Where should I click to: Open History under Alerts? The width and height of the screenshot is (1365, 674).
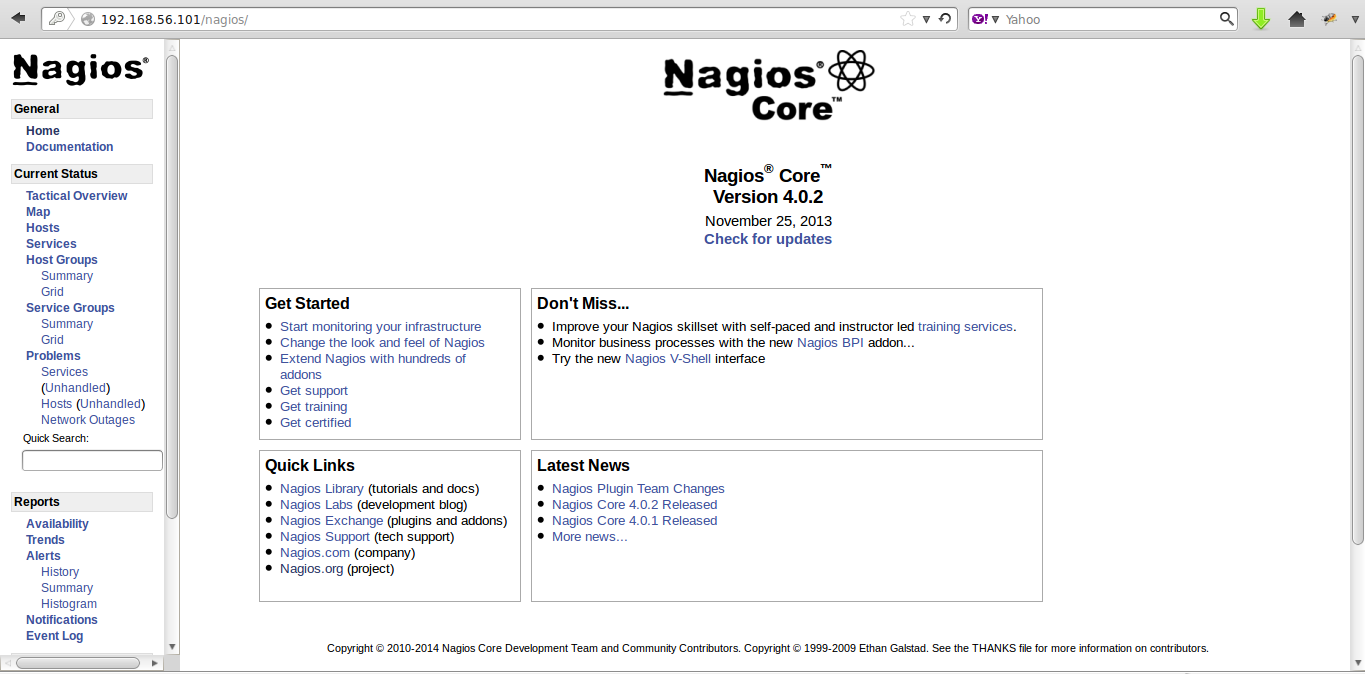[60, 572]
